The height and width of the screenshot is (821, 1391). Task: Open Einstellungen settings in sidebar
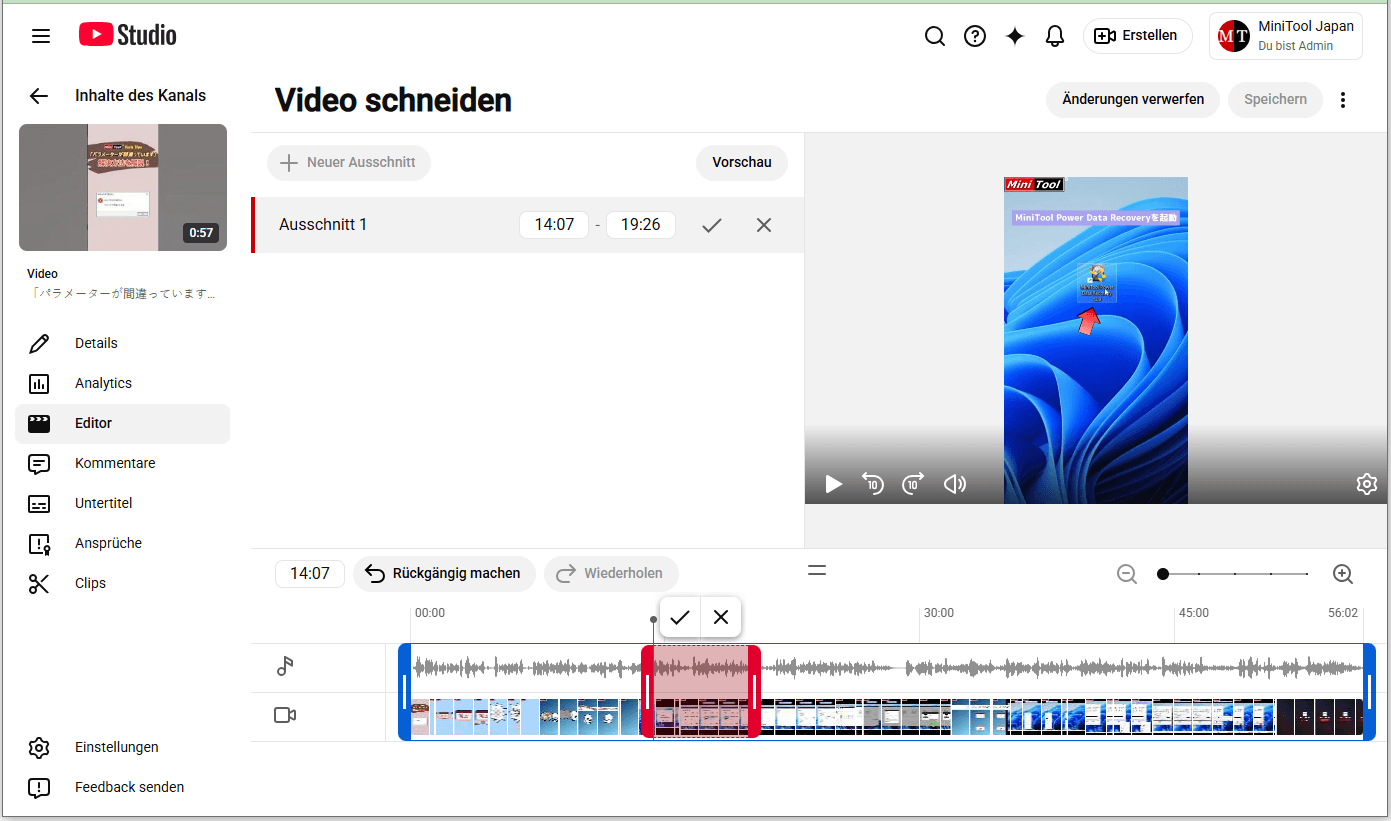[123, 747]
